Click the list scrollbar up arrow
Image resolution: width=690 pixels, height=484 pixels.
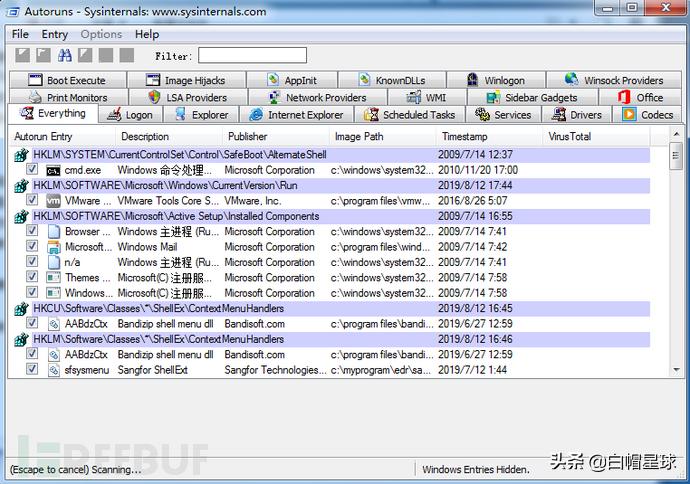676,133
